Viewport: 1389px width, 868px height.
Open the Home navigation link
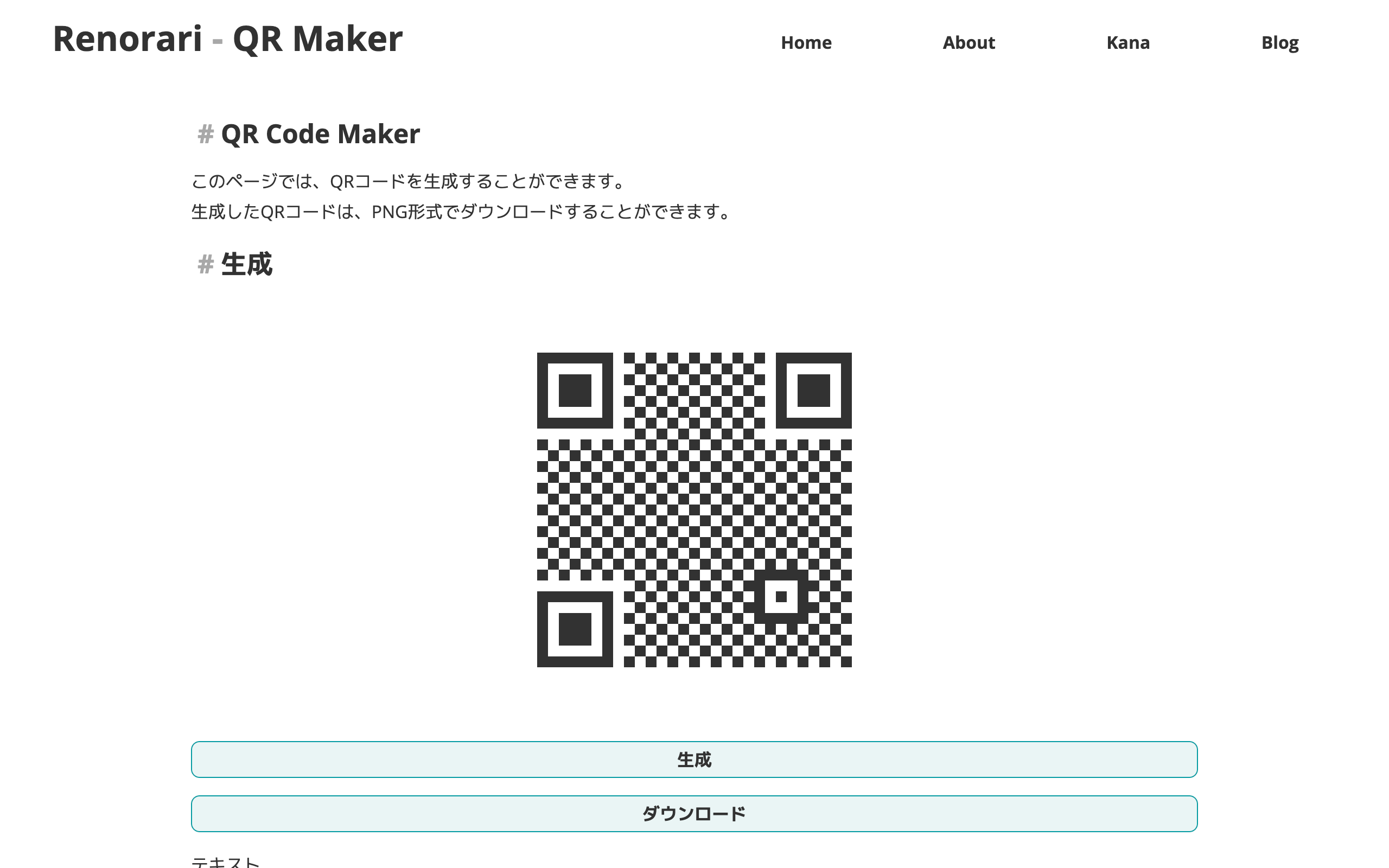click(806, 42)
